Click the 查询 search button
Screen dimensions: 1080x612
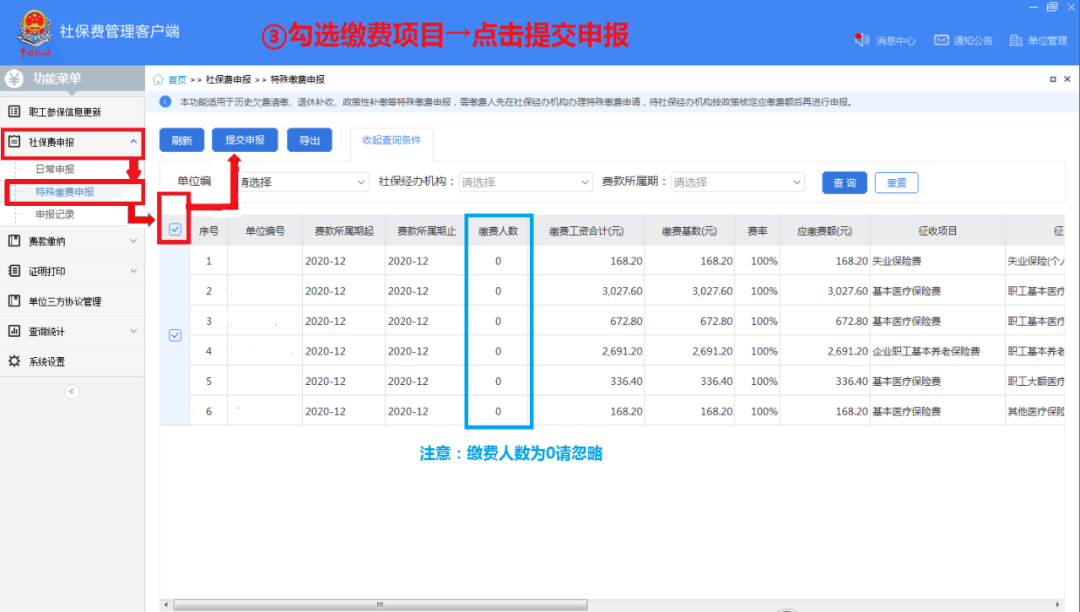[x=843, y=182]
